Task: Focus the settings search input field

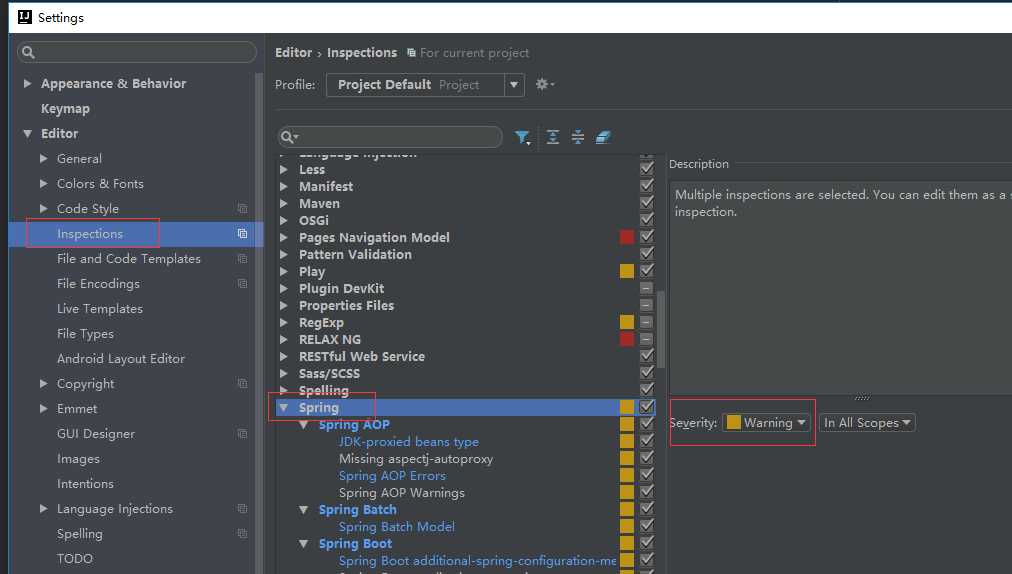Action: pos(137,52)
